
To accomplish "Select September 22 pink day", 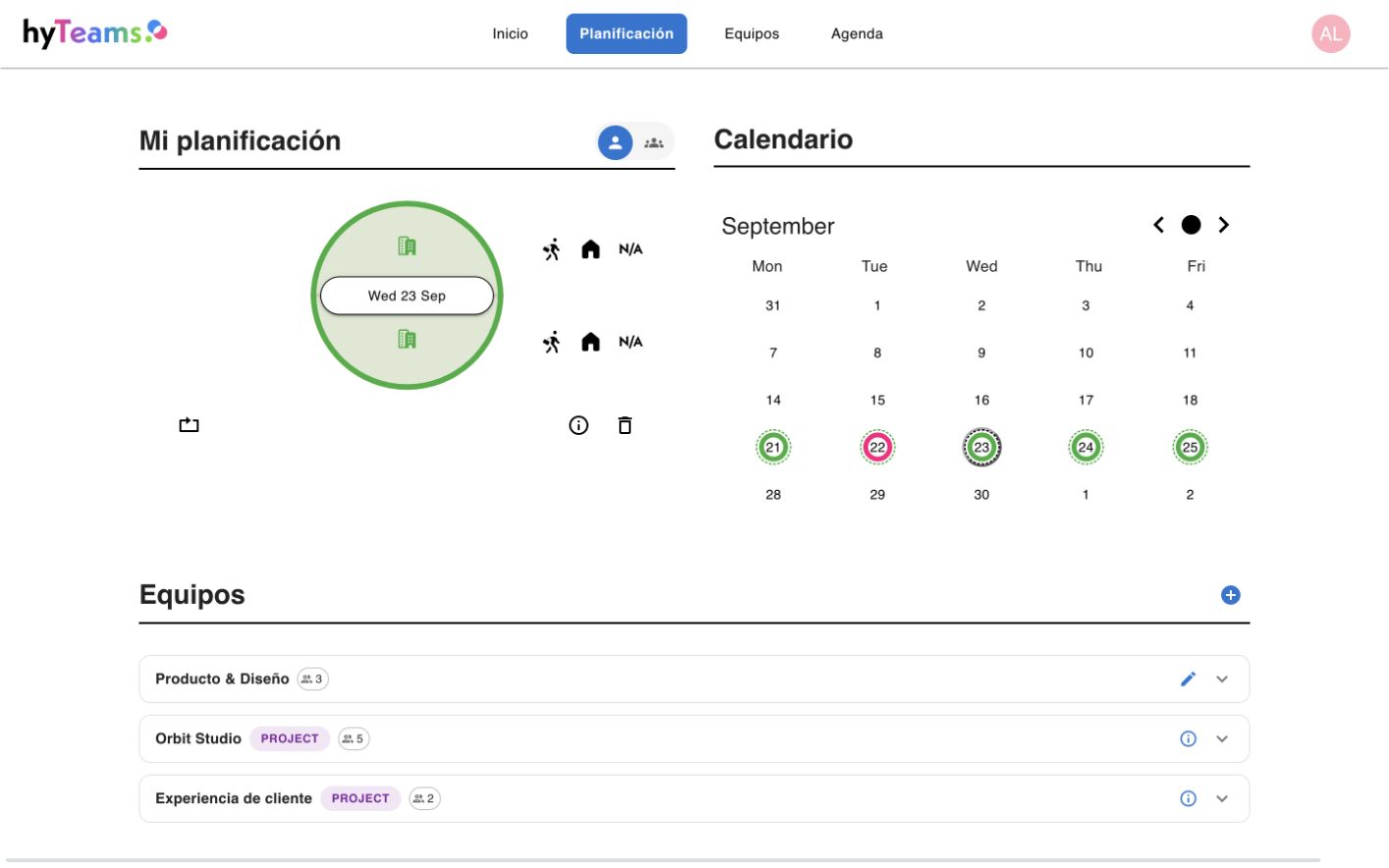I will click(x=877, y=447).
